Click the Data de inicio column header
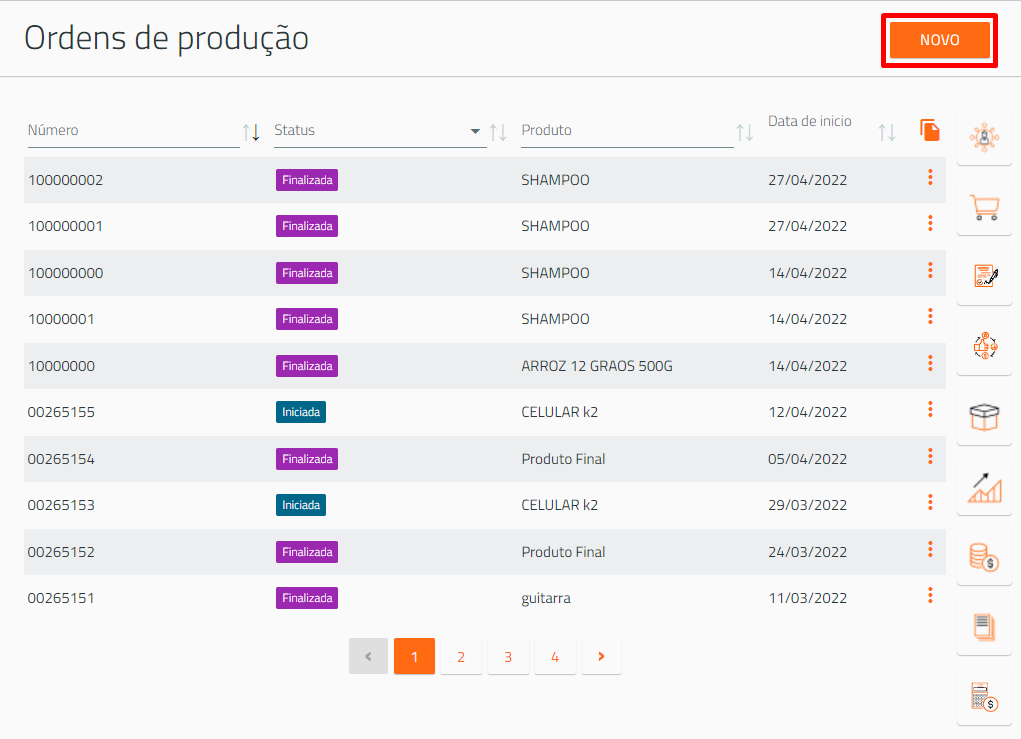This screenshot has width=1021, height=739. [809, 122]
